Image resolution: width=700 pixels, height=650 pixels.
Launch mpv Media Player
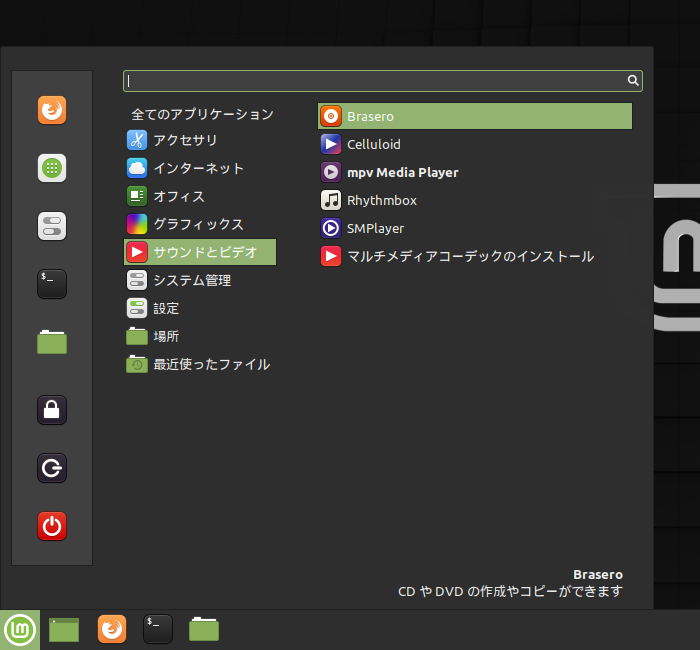pyautogui.click(x=475, y=172)
